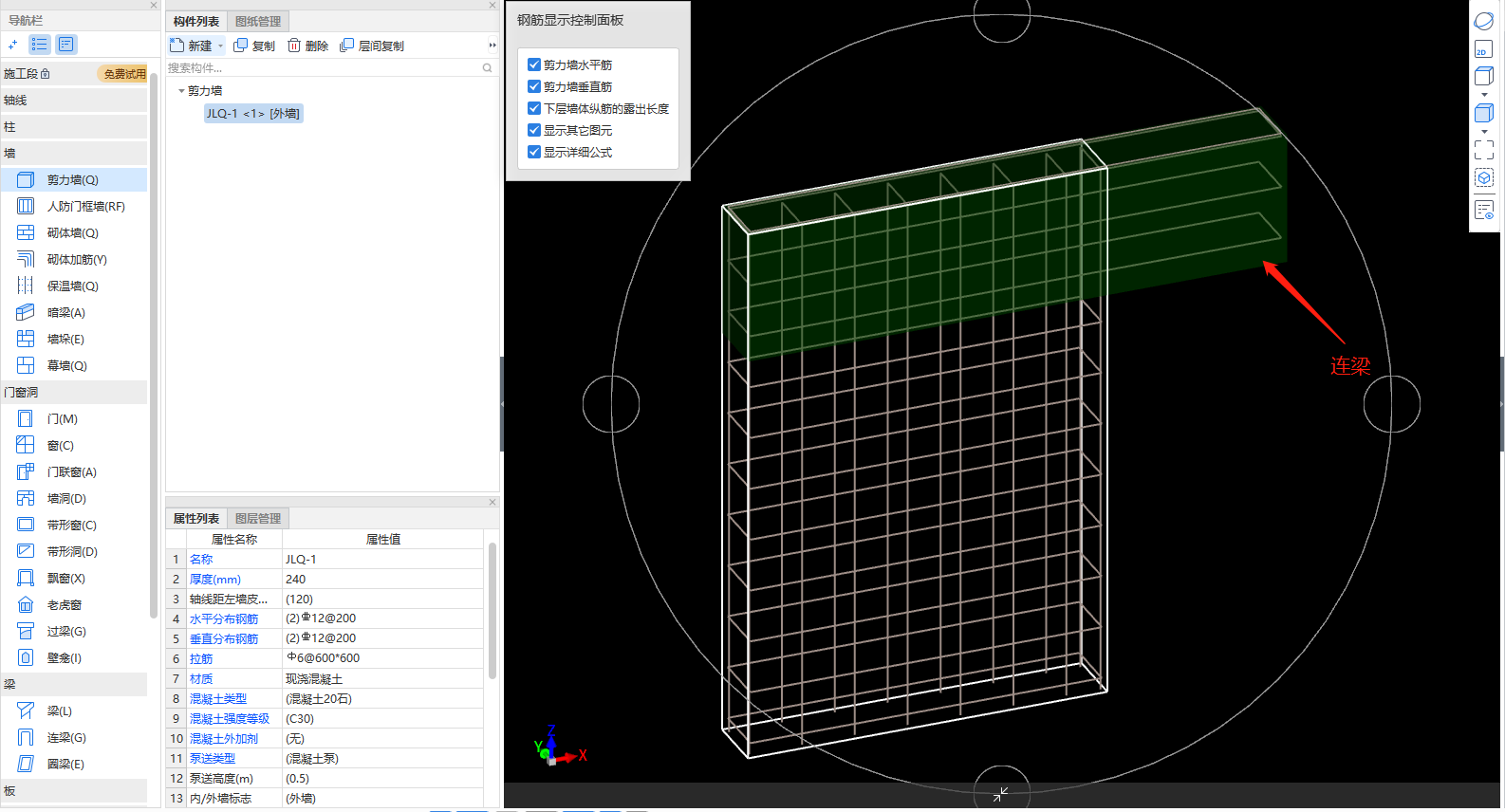This screenshot has width=1505, height=812.
Task: Switch navigation bar to detailed panel view
Action: point(66,45)
